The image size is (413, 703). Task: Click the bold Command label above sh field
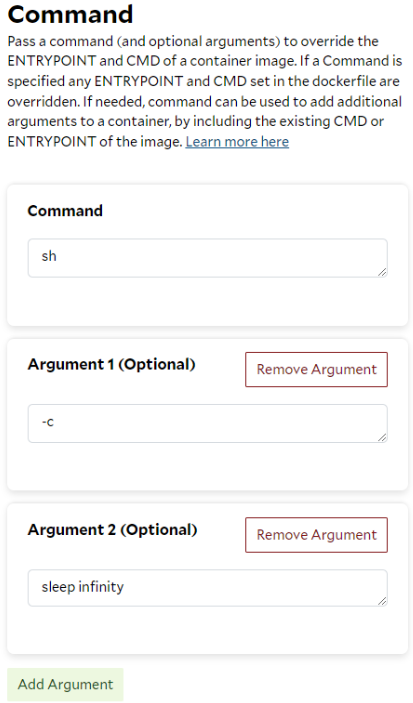click(x=65, y=211)
